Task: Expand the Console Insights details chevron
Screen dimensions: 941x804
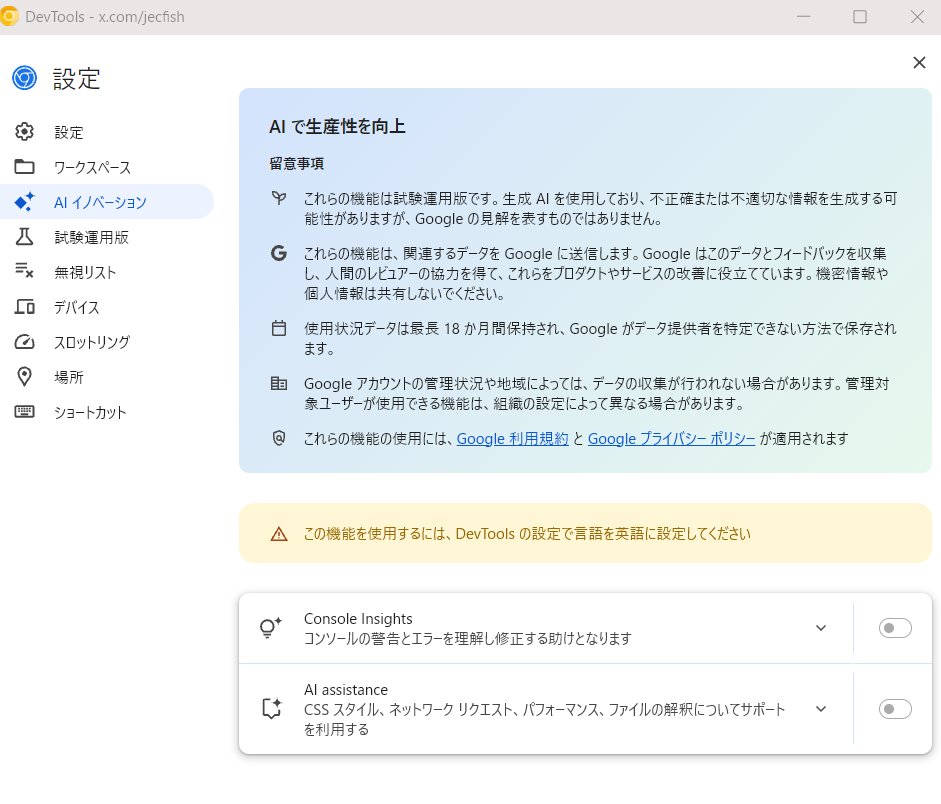Action: (821, 628)
